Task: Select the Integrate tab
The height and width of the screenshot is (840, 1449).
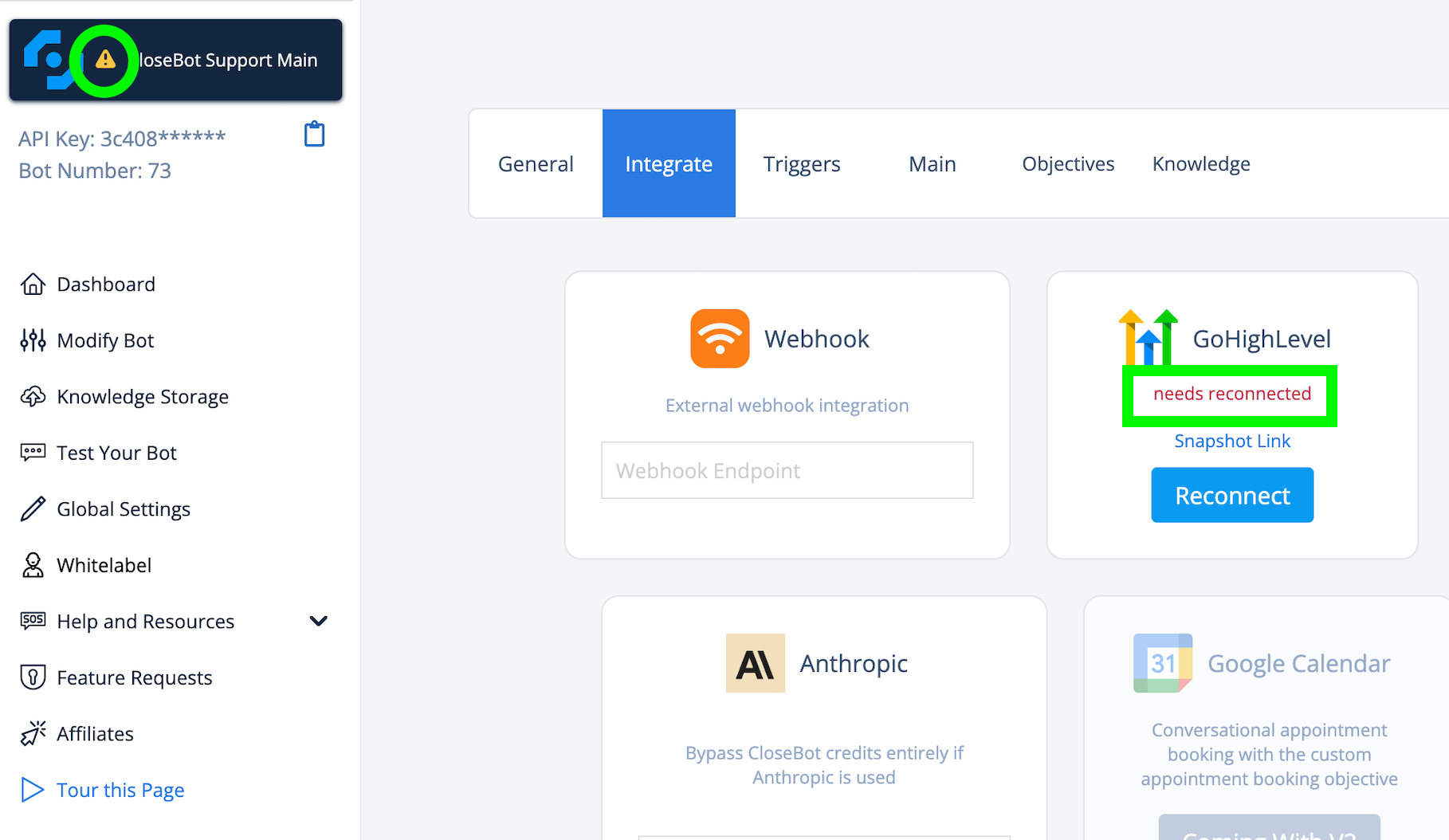Action: click(669, 163)
